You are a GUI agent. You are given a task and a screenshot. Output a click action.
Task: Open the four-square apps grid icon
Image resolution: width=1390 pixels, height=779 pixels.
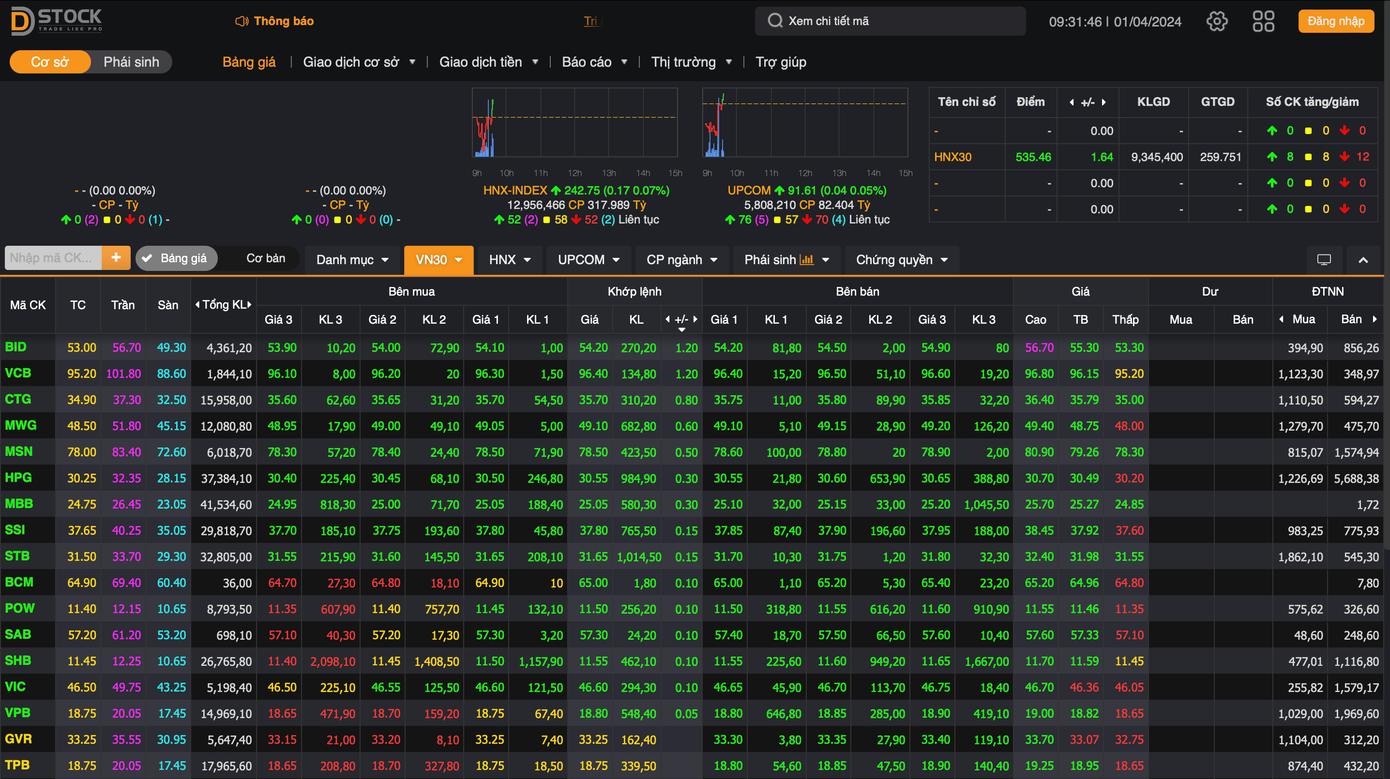(x=1263, y=21)
